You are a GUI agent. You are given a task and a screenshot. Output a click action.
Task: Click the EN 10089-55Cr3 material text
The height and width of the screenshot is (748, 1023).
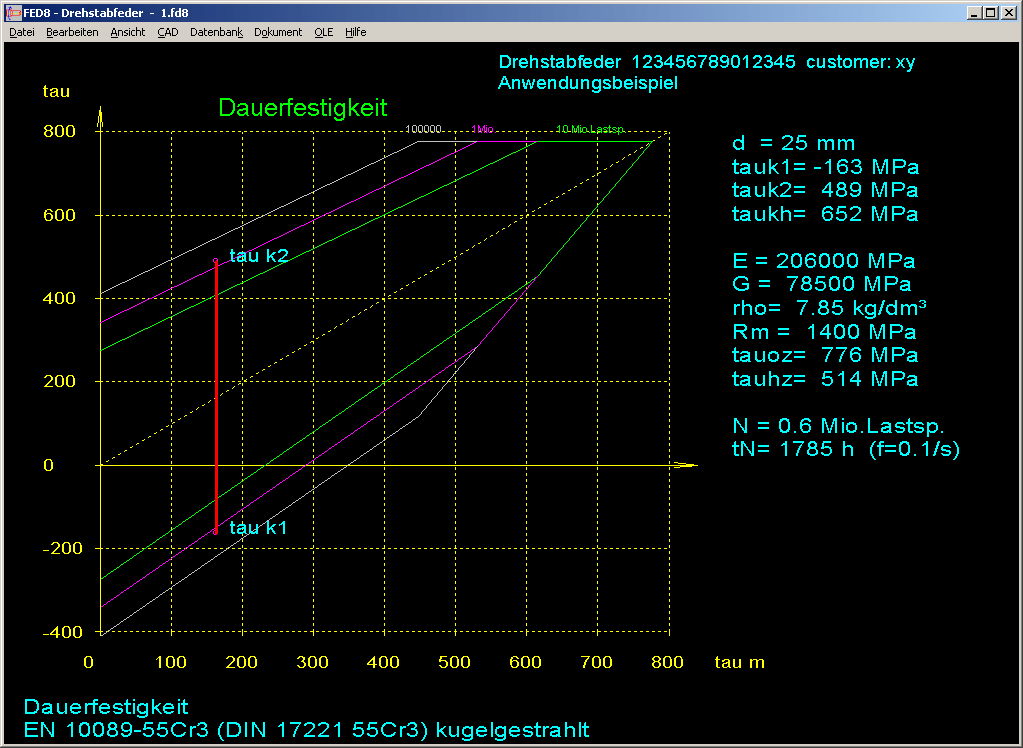click(306, 730)
